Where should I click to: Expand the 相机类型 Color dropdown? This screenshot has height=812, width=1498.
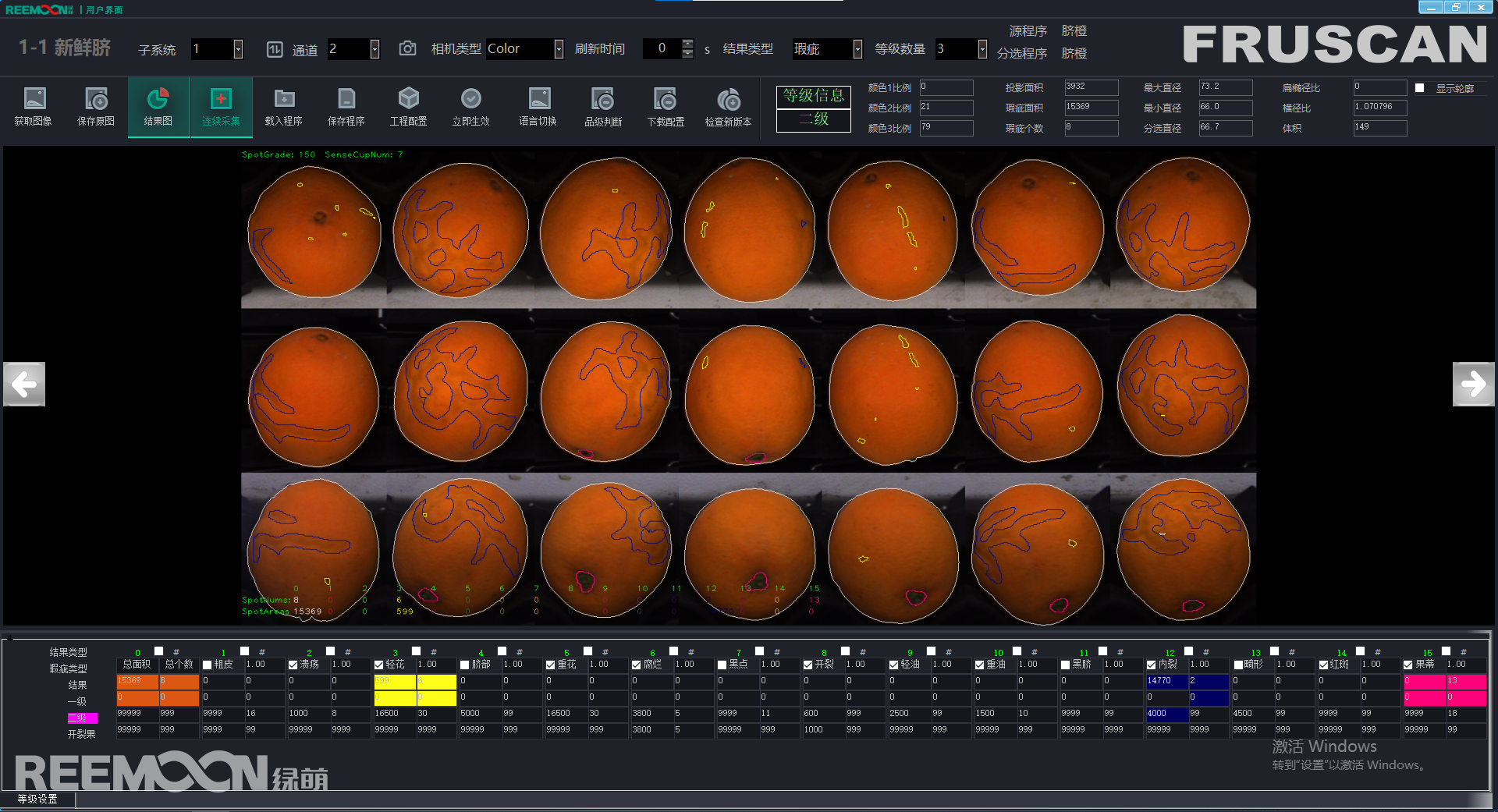coord(559,49)
